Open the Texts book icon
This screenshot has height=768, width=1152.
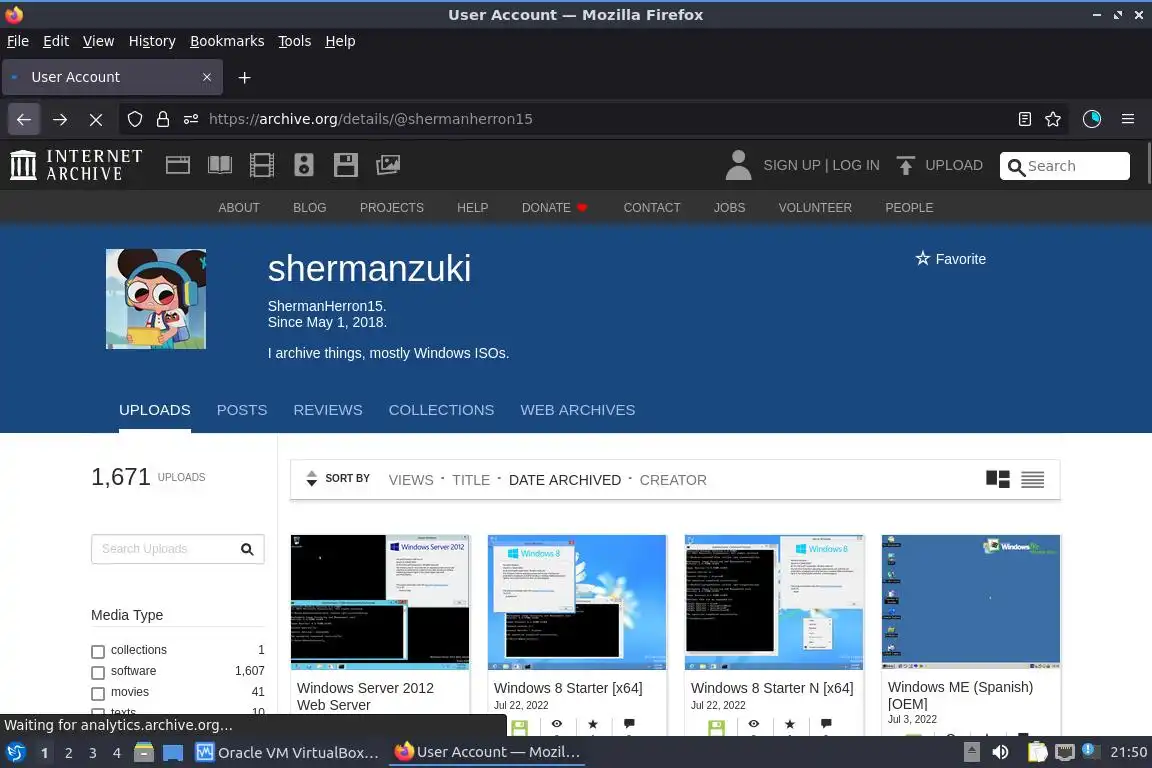pos(220,165)
